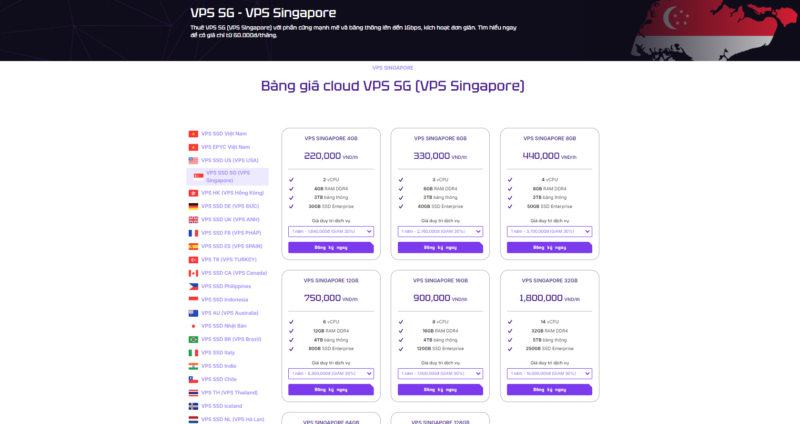Open VPS EPYC Việt Nam link
Viewport: 800px width, 424px height.
click(x=226, y=147)
